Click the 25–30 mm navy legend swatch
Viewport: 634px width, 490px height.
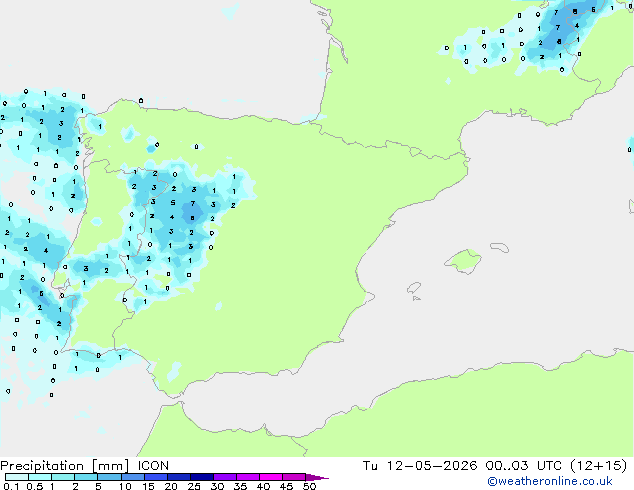point(202,477)
